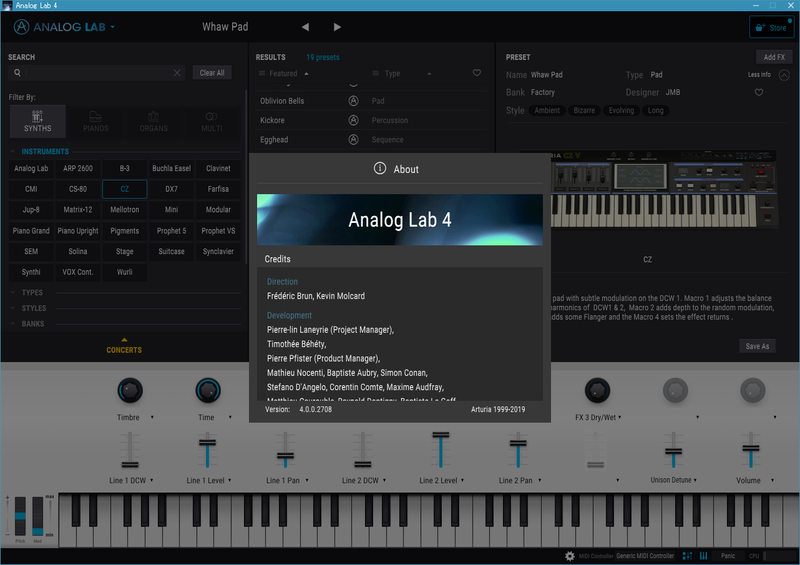Screen dimensions: 800x565
Task: Click the Panic button
Action: point(728,556)
